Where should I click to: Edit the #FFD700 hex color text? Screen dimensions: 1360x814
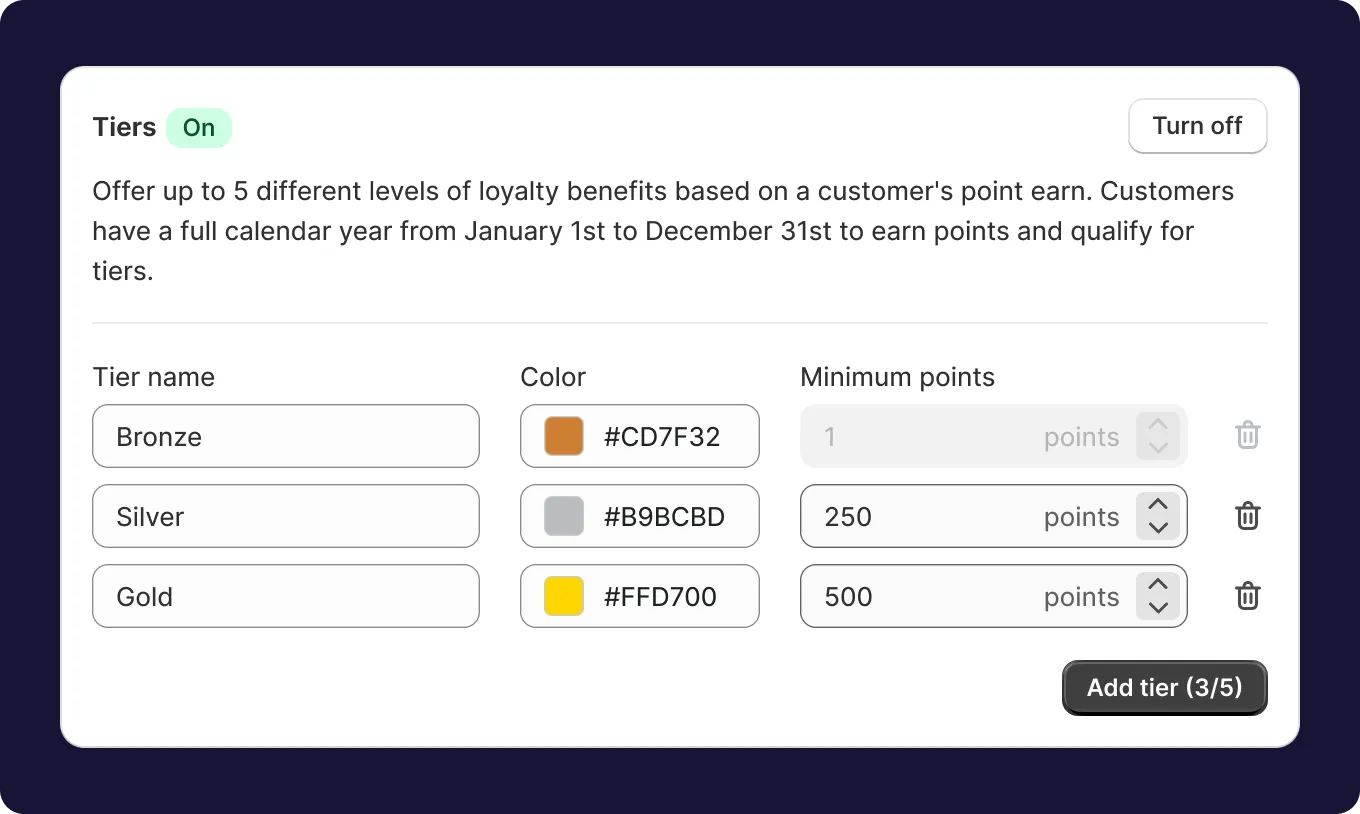coord(661,597)
